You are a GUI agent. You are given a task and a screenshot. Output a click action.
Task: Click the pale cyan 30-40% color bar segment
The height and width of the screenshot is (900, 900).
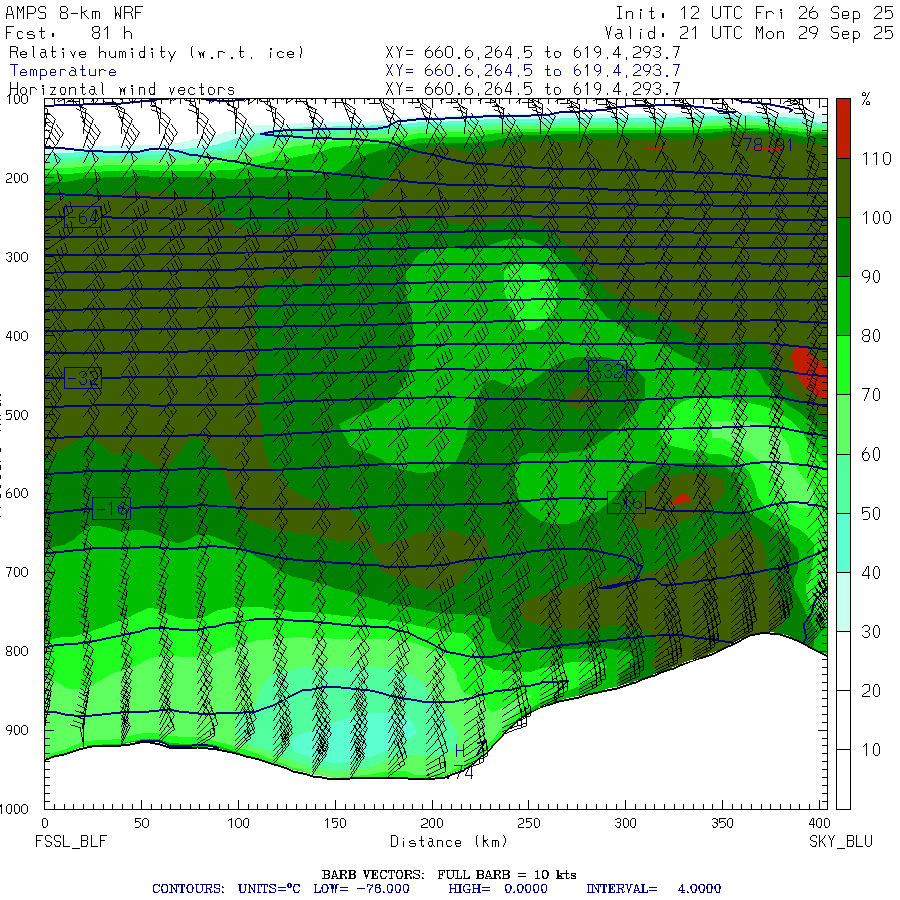[x=843, y=602]
